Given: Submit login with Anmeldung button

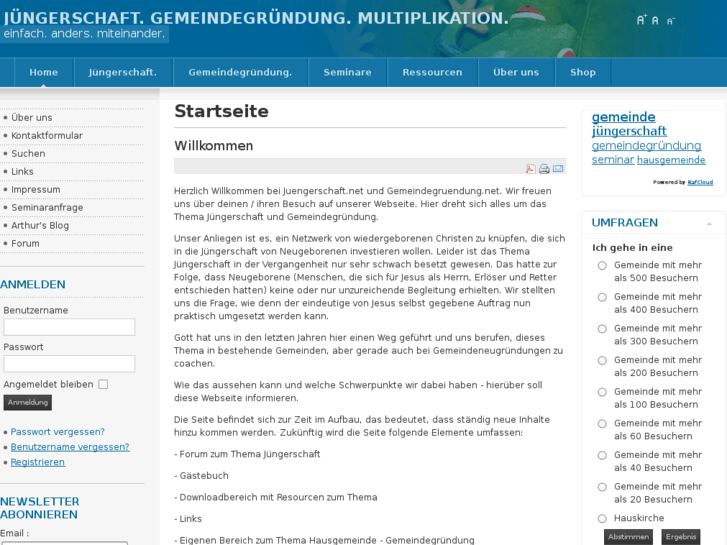Looking at the screenshot, I should [x=28, y=402].
